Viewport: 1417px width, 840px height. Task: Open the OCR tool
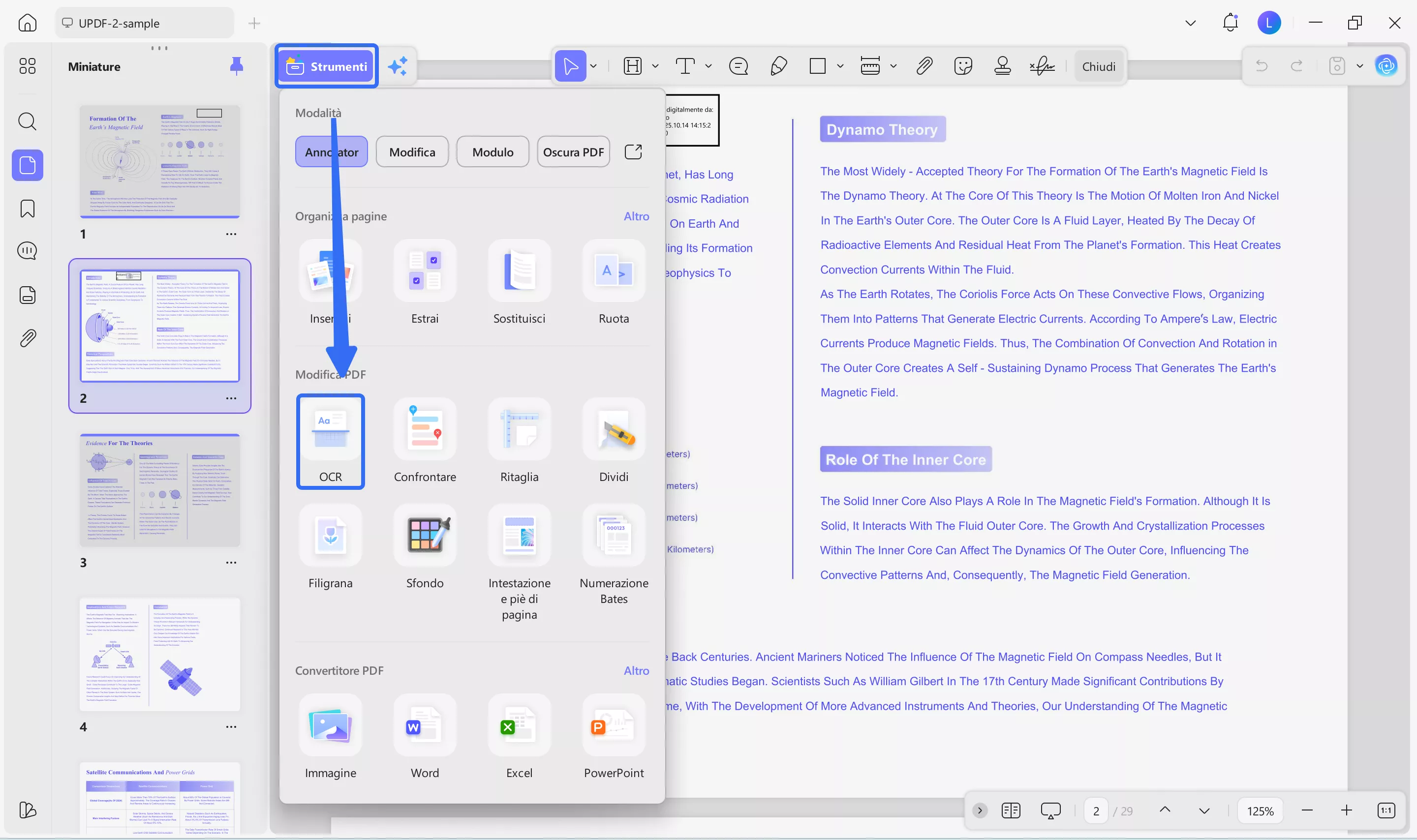click(x=330, y=441)
